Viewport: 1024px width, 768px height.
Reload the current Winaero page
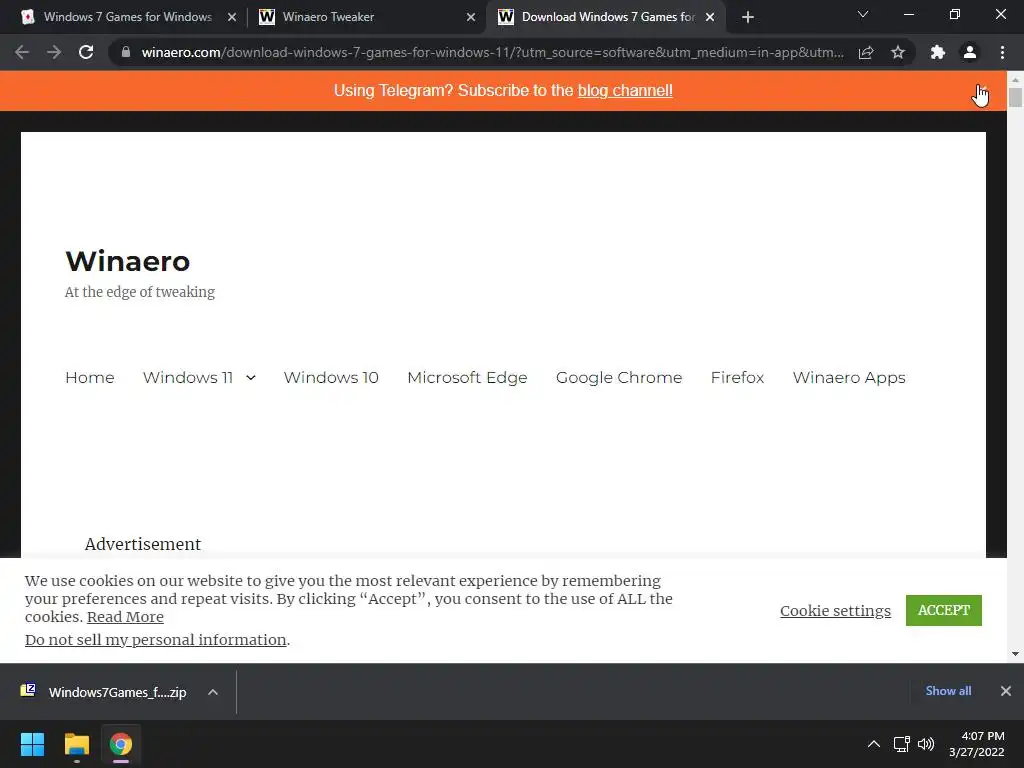86,52
